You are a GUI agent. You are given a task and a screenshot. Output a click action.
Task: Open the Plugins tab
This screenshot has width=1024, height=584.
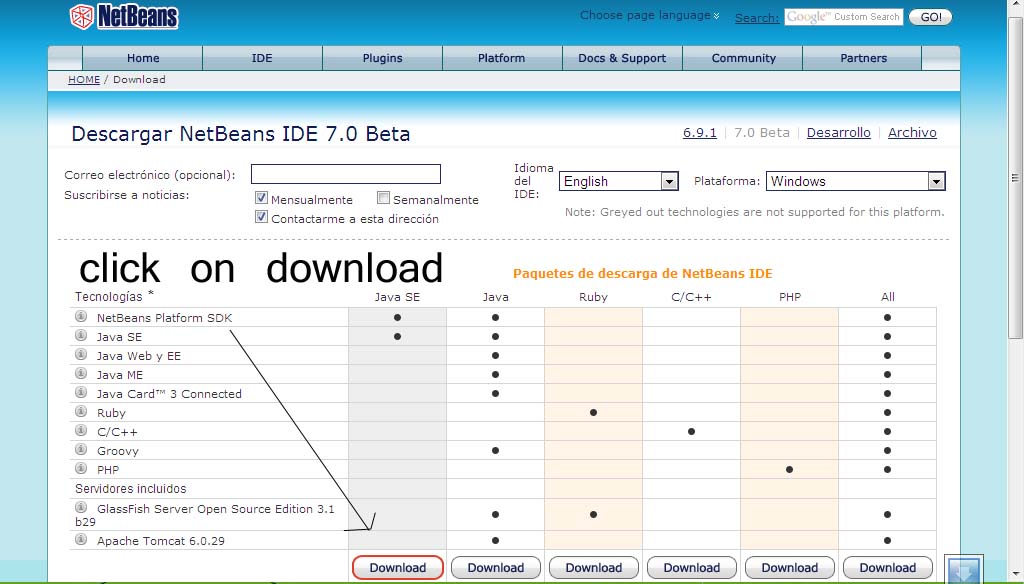[x=383, y=58]
